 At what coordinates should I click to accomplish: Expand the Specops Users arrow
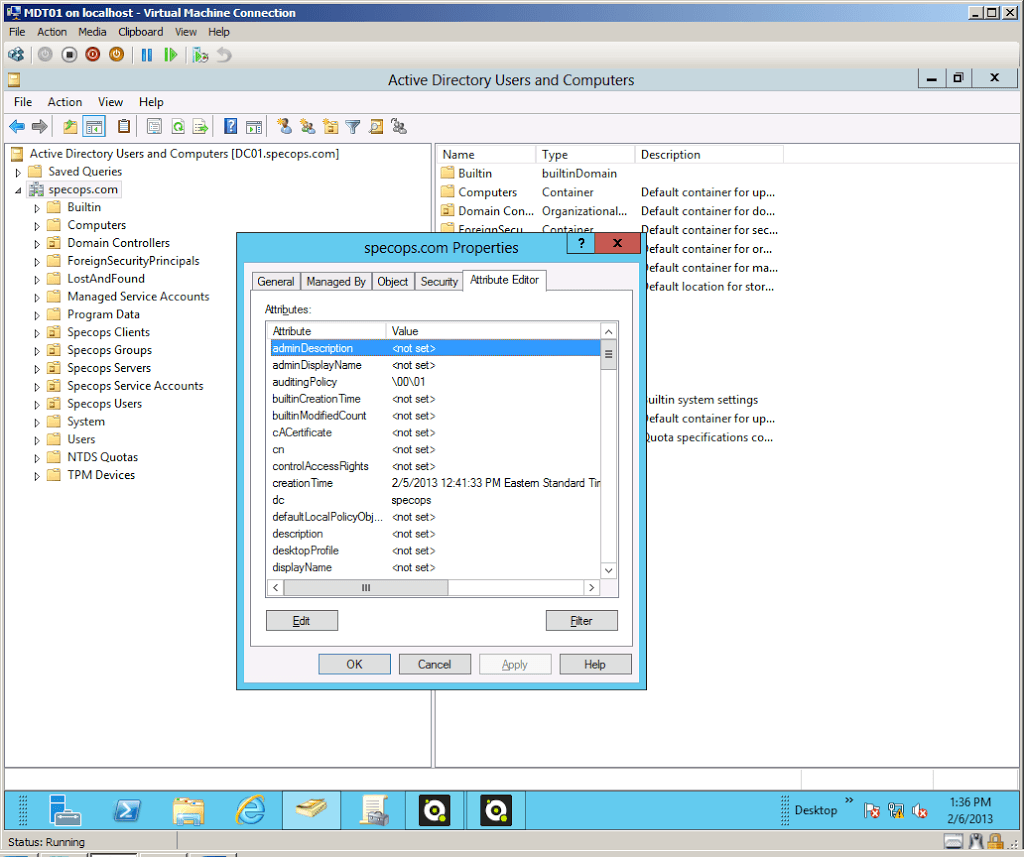37,404
